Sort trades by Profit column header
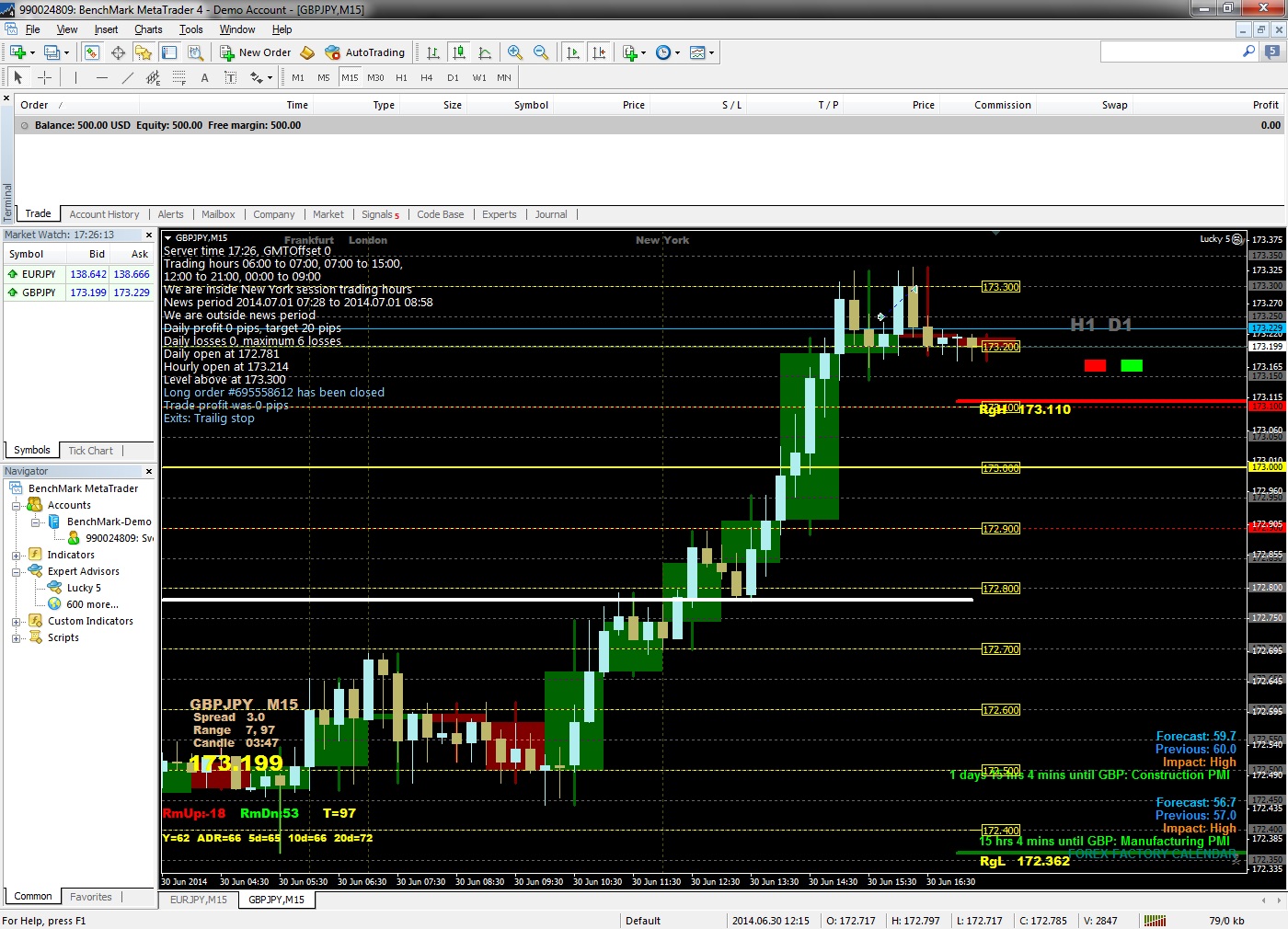The image size is (1288, 929). (1265, 105)
